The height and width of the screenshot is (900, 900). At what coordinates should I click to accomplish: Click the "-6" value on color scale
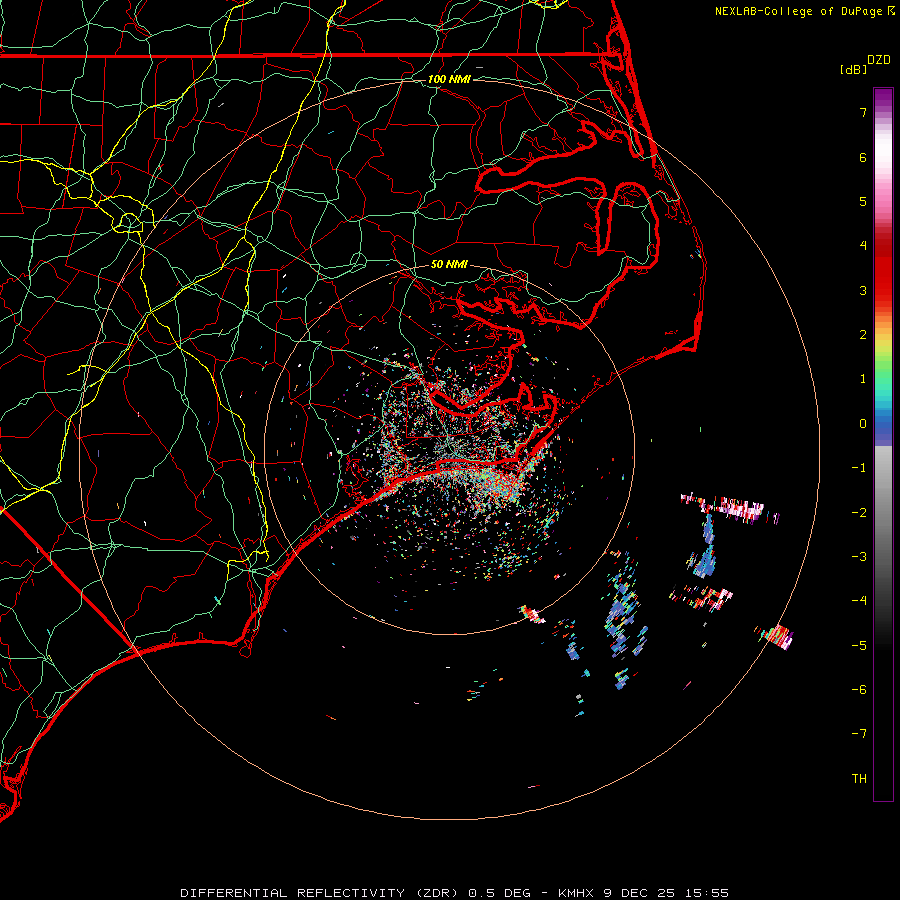859,690
